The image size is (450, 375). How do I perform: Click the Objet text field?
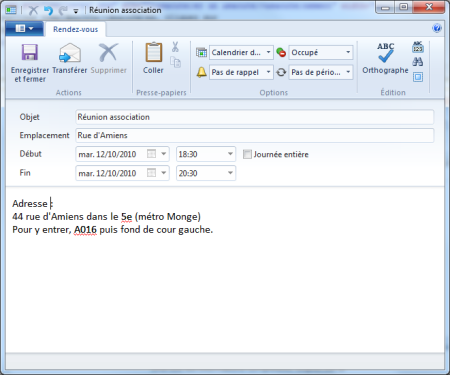[255, 117]
